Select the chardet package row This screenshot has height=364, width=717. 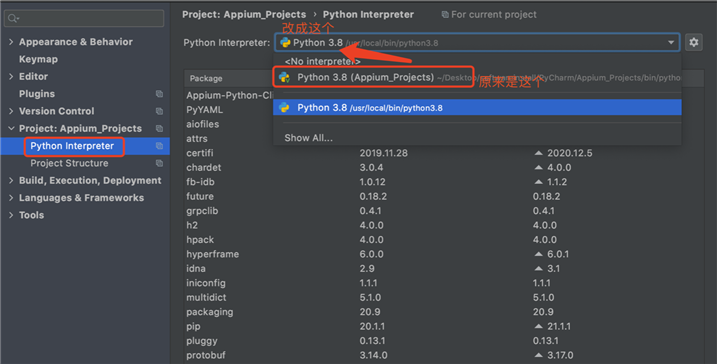444,167
